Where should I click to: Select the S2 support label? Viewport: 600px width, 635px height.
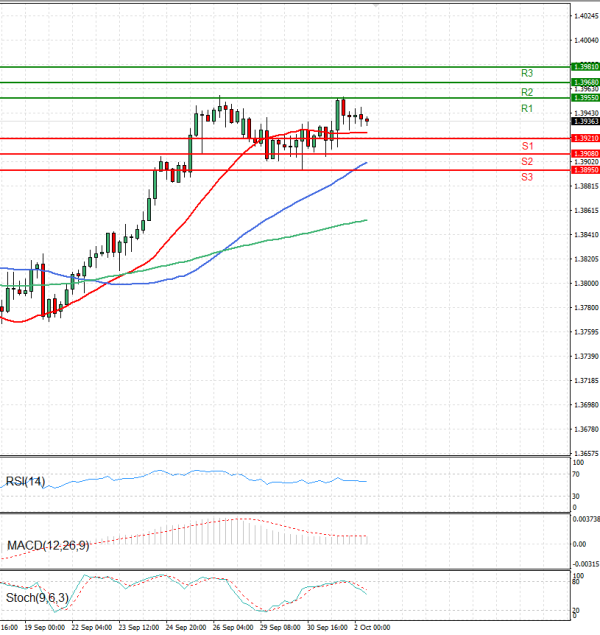coord(526,162)
